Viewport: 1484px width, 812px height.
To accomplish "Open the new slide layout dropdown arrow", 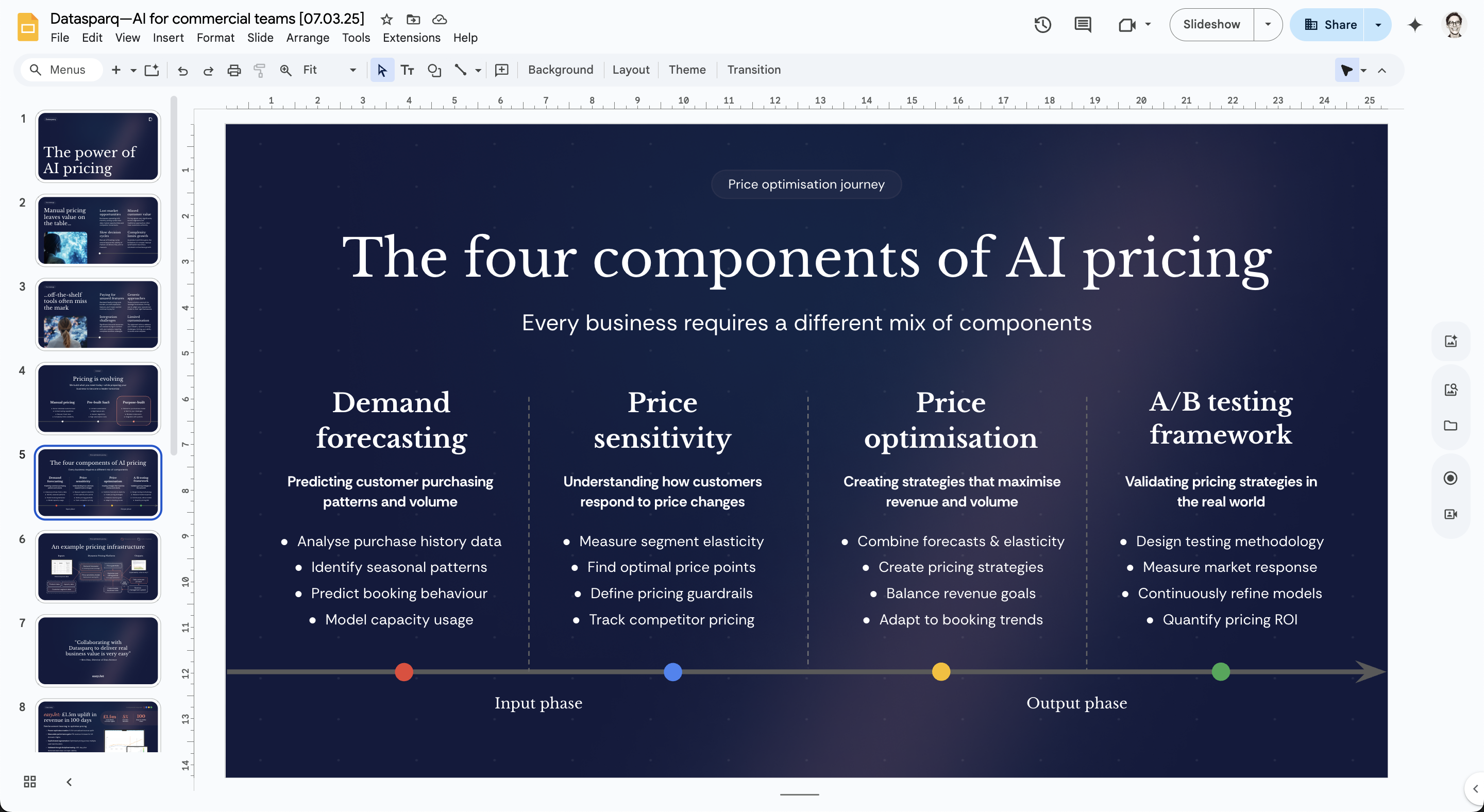I will pyautogui.click(x=133, y=70).
